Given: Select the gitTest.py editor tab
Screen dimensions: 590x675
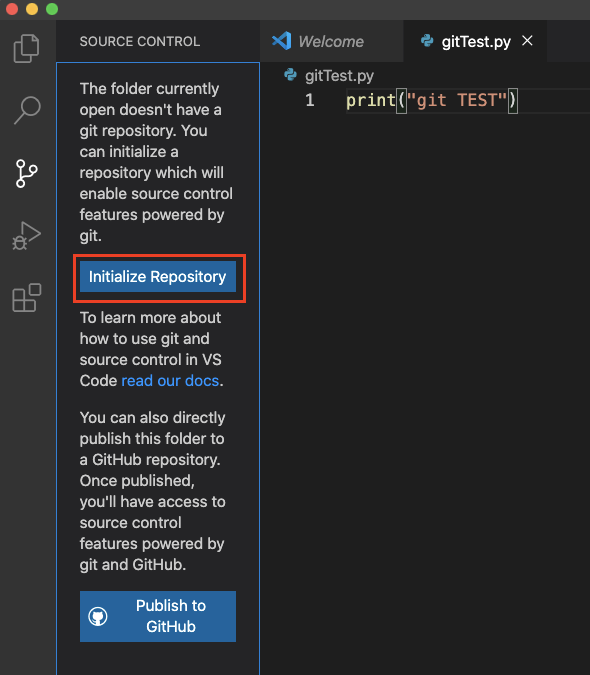Looking at the screenshot, I should click(476, 41).
